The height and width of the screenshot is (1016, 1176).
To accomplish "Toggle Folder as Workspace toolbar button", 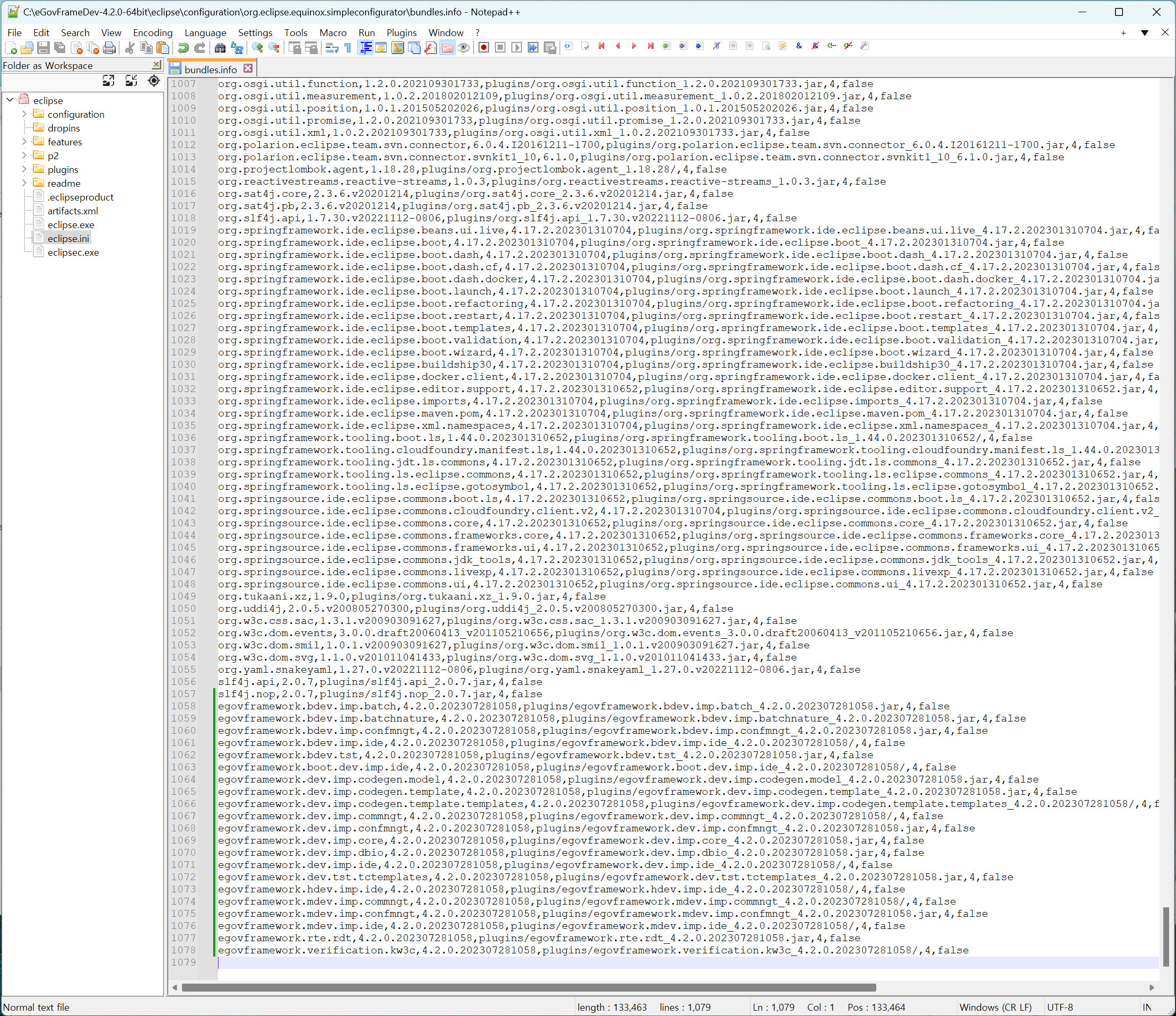I will click(x=447, y=48).
